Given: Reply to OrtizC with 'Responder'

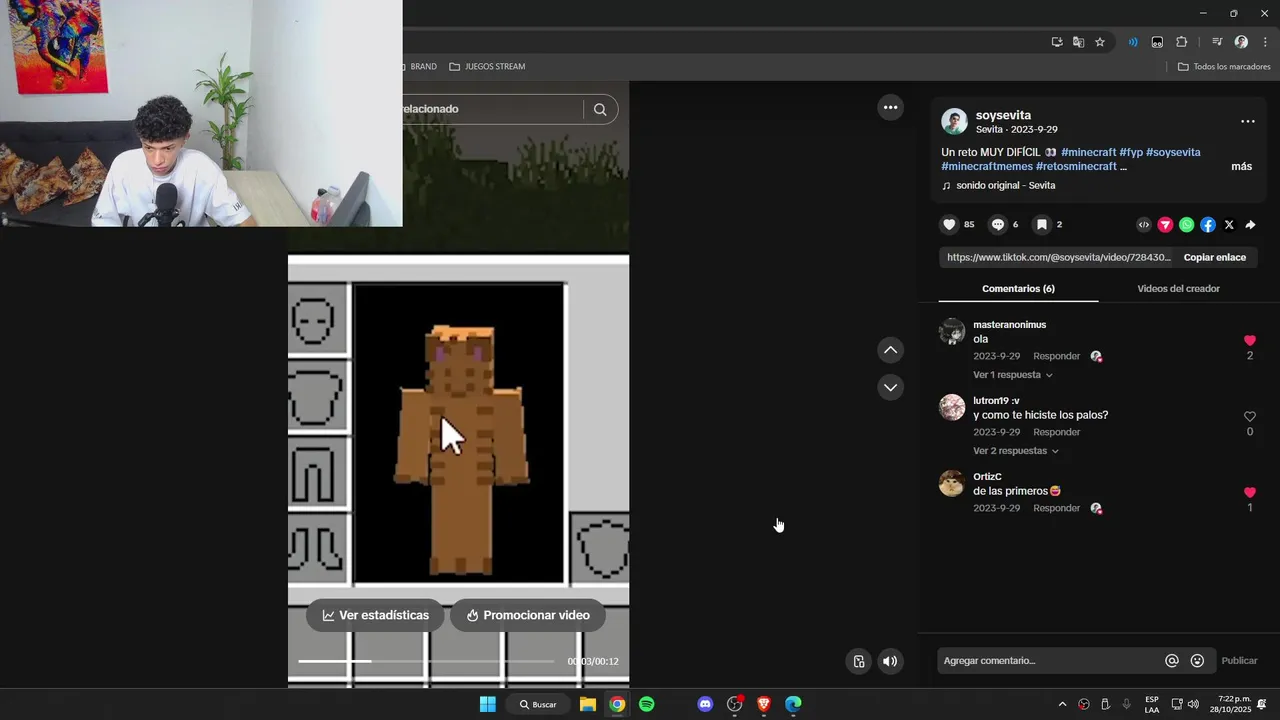Looking at the screenshot, I should point(1056,508).
